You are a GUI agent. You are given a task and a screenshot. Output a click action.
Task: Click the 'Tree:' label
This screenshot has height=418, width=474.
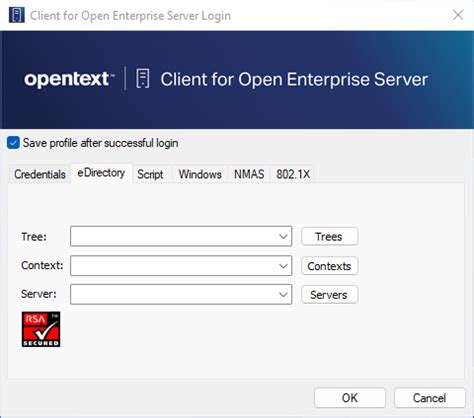coord(34,237)
